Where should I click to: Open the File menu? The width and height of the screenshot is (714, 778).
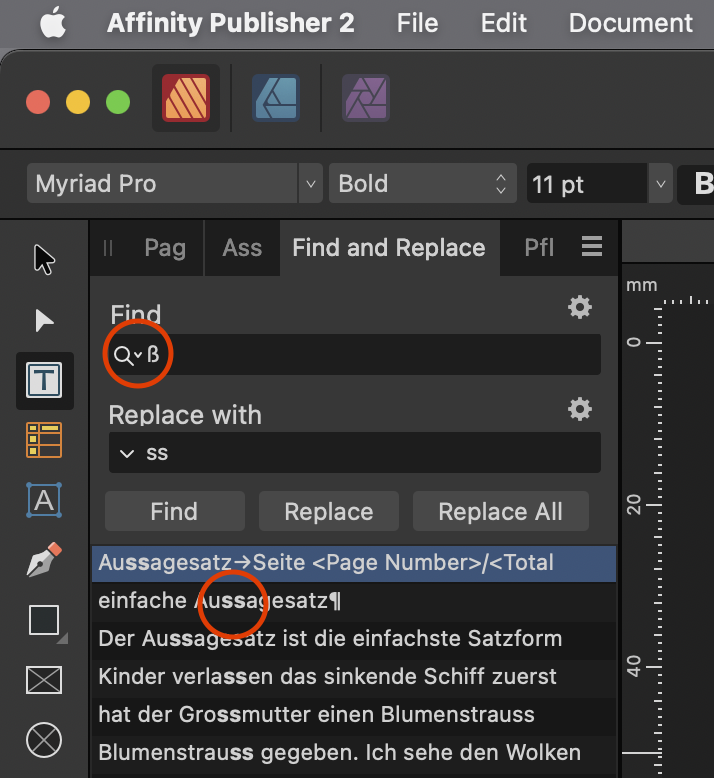pos(417,23)
